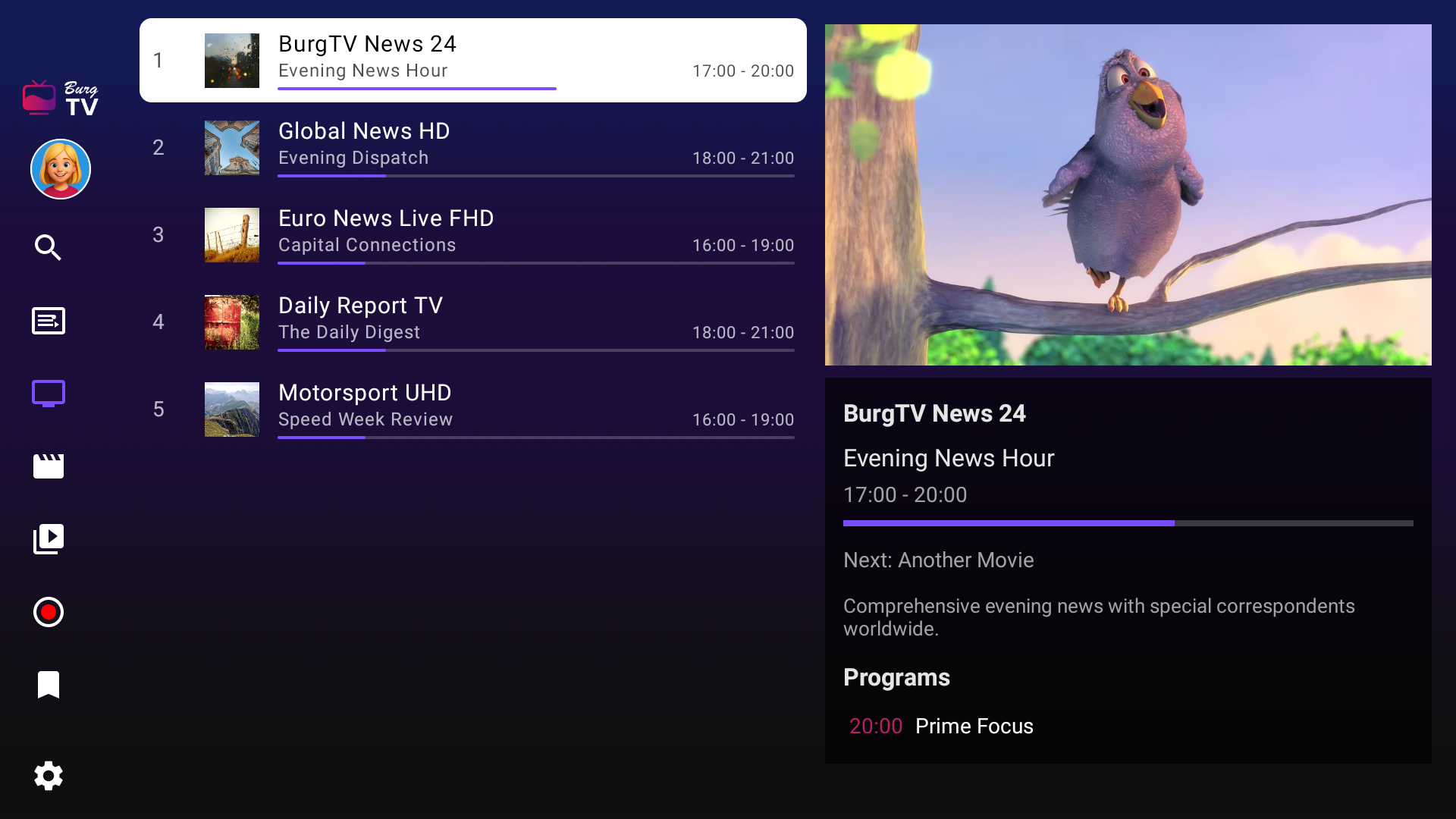This screenshot has height=819, width=1456.
Task: Open the Recordings red dot icon
Action: click(x=48, y=612)
